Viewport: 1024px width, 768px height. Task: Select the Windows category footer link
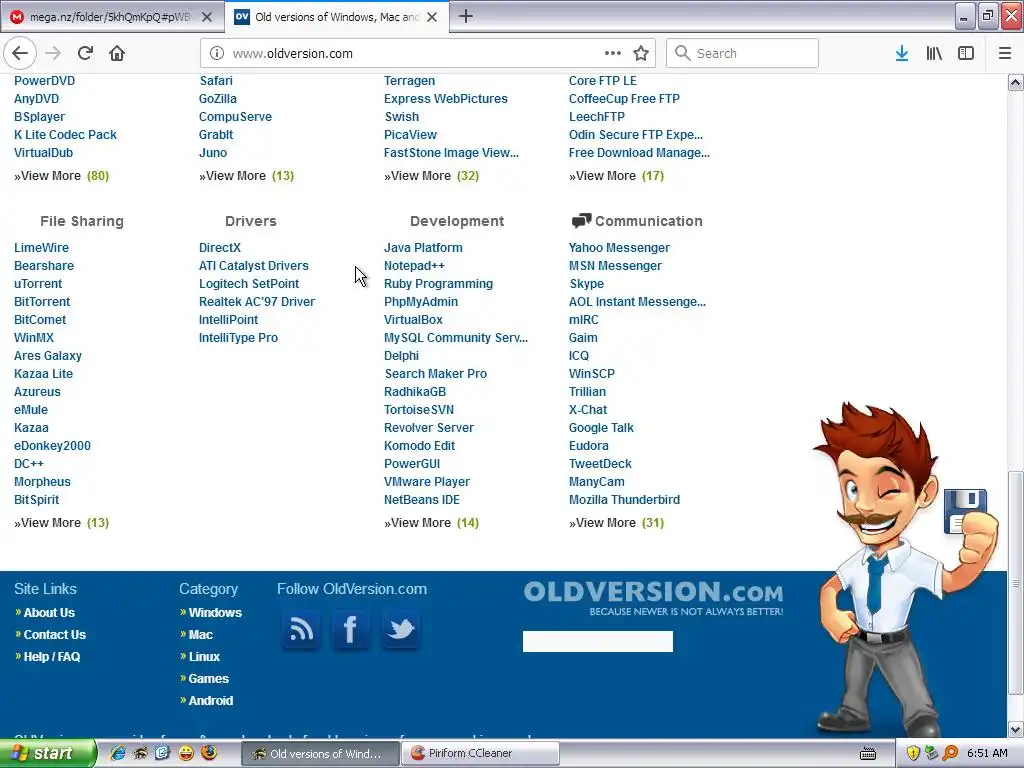(215, 613)
